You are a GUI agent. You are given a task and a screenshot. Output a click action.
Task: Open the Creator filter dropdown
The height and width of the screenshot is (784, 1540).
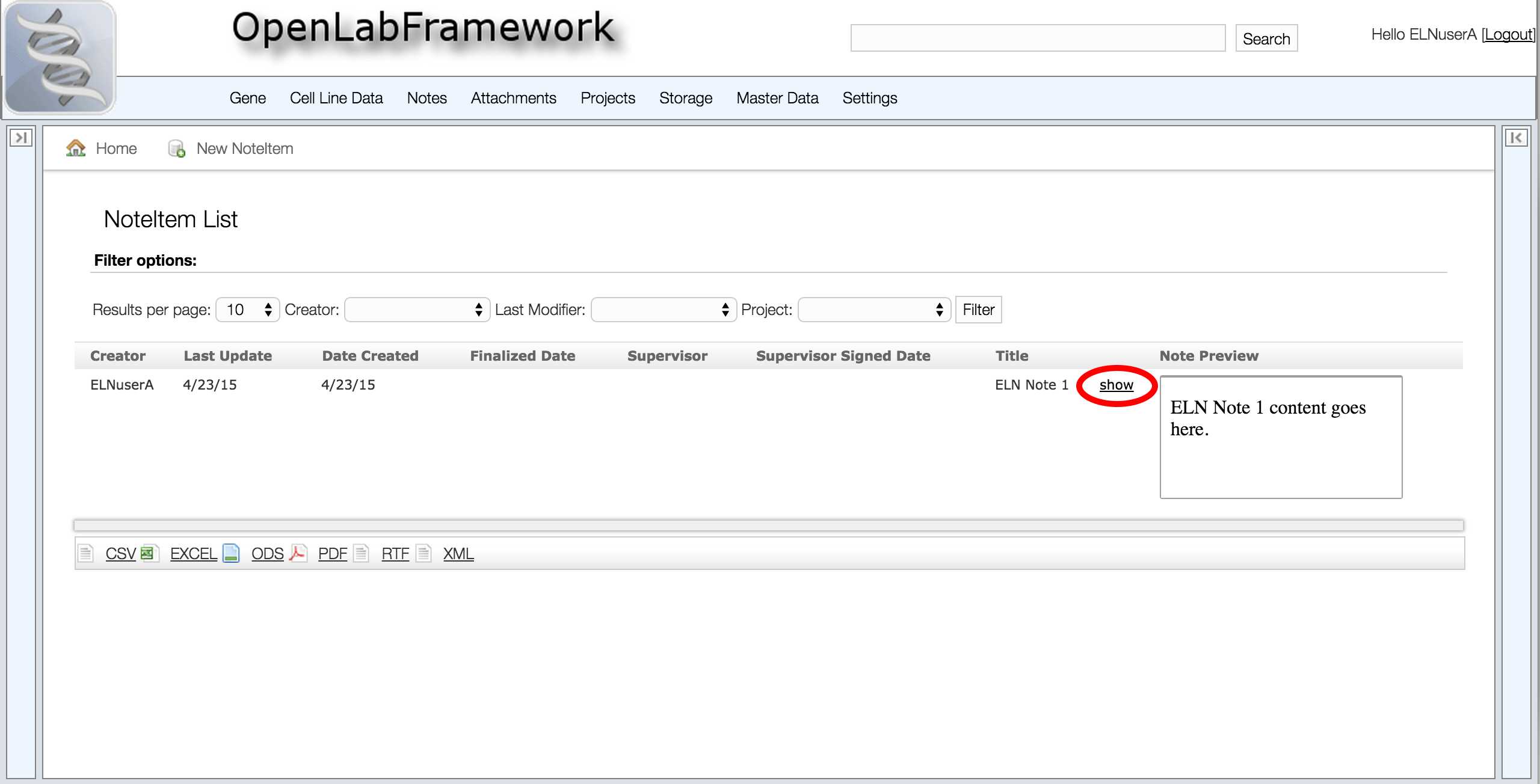(417, 310)
